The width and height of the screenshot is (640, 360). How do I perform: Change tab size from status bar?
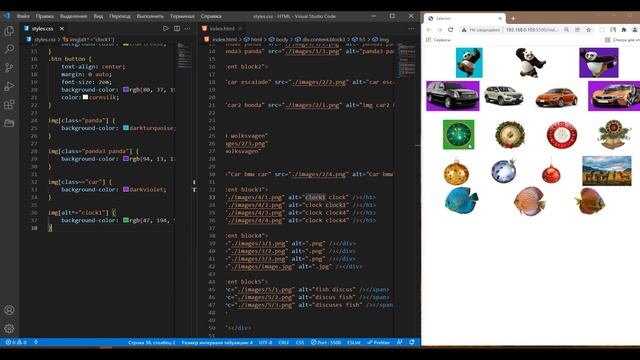point(217,342)
